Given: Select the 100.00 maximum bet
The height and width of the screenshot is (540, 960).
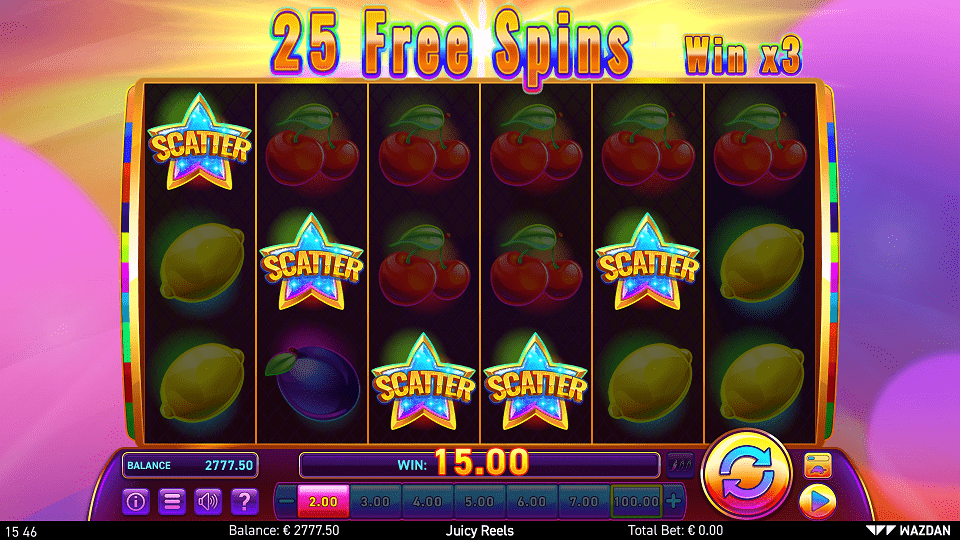Looking at the screenshot, I should point(637,501).
